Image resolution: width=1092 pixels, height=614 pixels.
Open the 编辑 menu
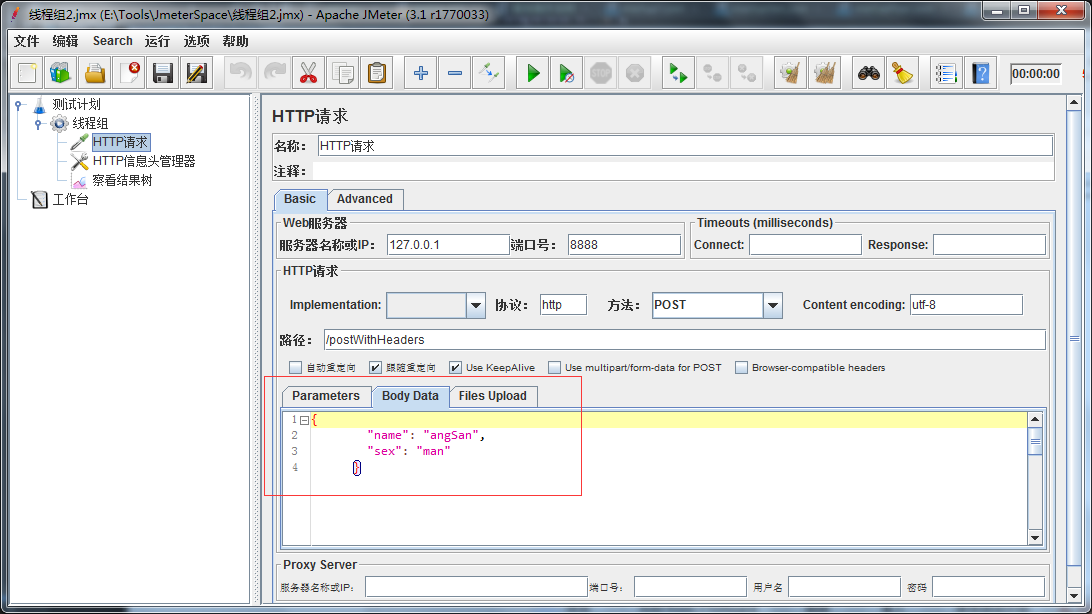65,41
